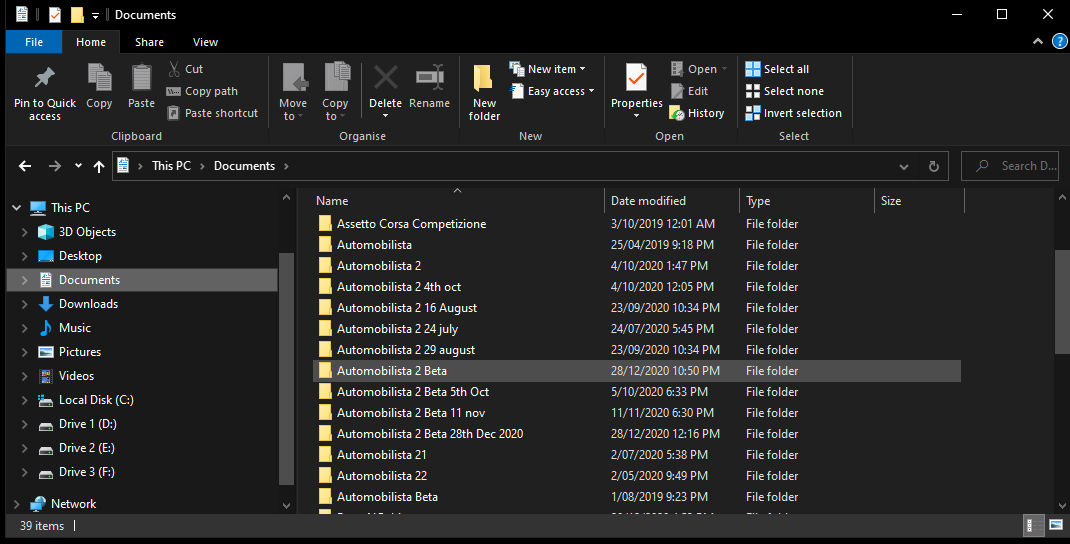The image size is (1070, 544).
Task: Refresh the Documents folder view
Action: 934,166
